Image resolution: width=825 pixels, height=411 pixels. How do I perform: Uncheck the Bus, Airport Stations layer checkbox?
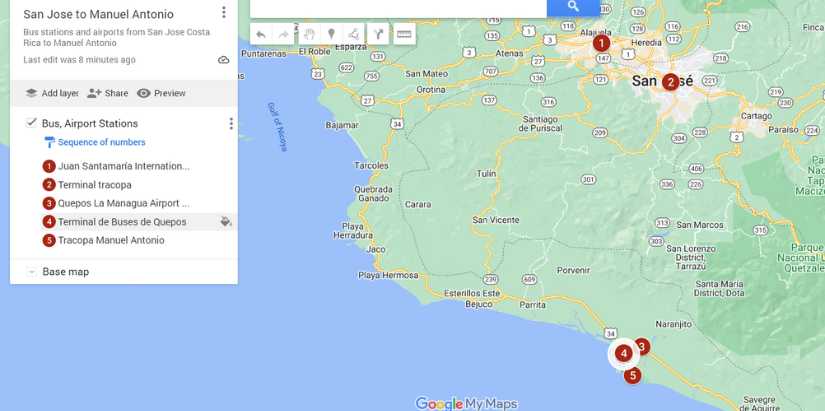(x=32, y=123)
